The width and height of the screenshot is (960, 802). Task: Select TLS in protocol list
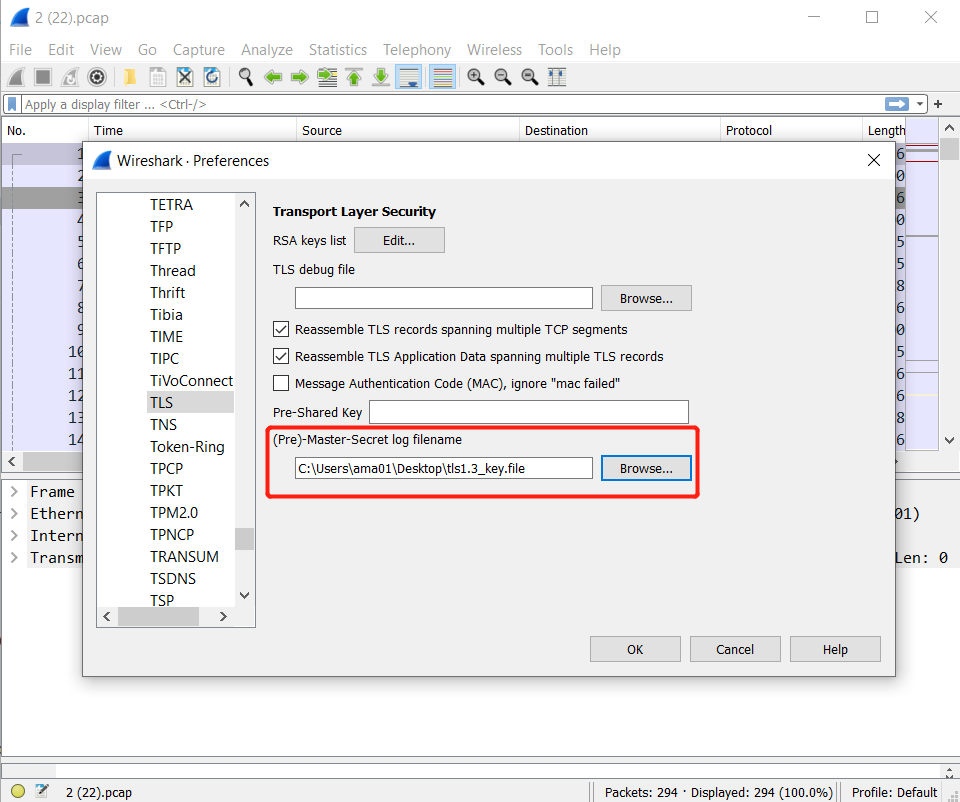pyautogui.click(x=190, y=402)
